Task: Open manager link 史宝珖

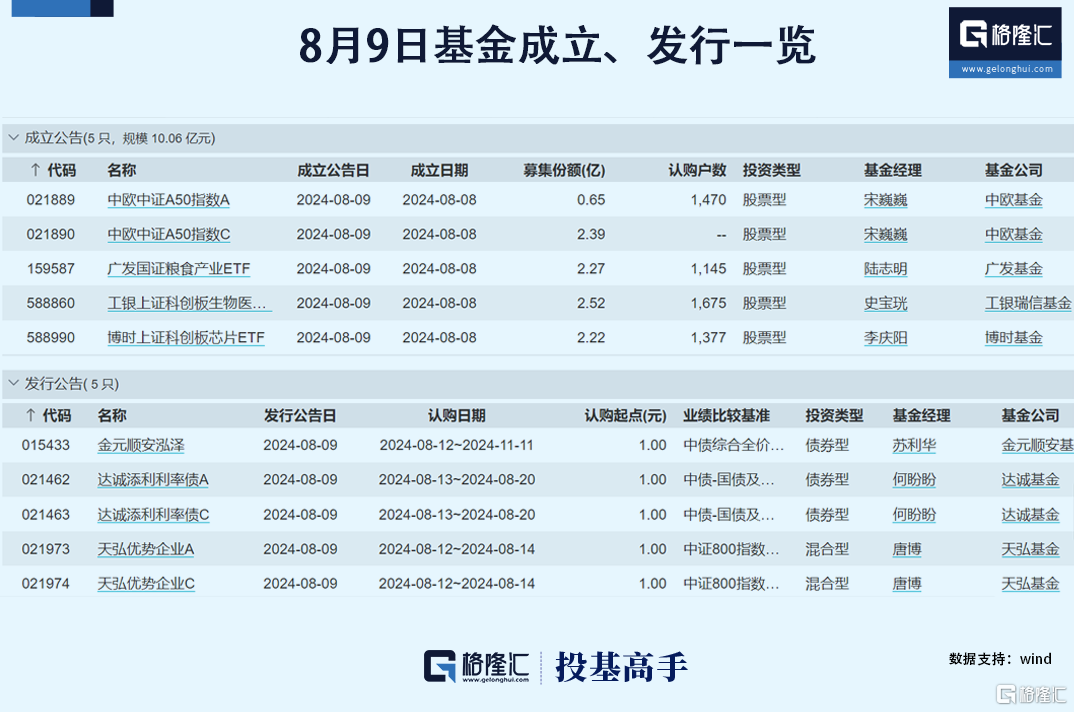Action: [x=886, y=303]
